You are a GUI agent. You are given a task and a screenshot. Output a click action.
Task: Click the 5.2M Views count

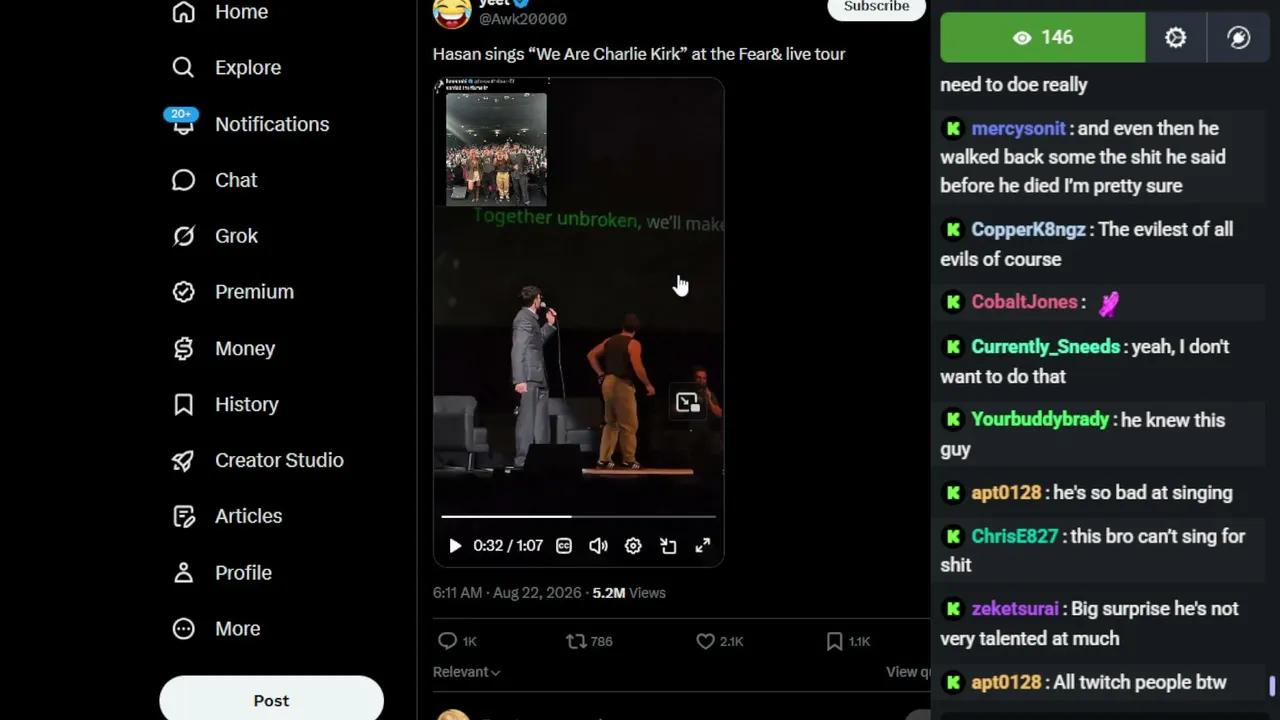point(629,593)
